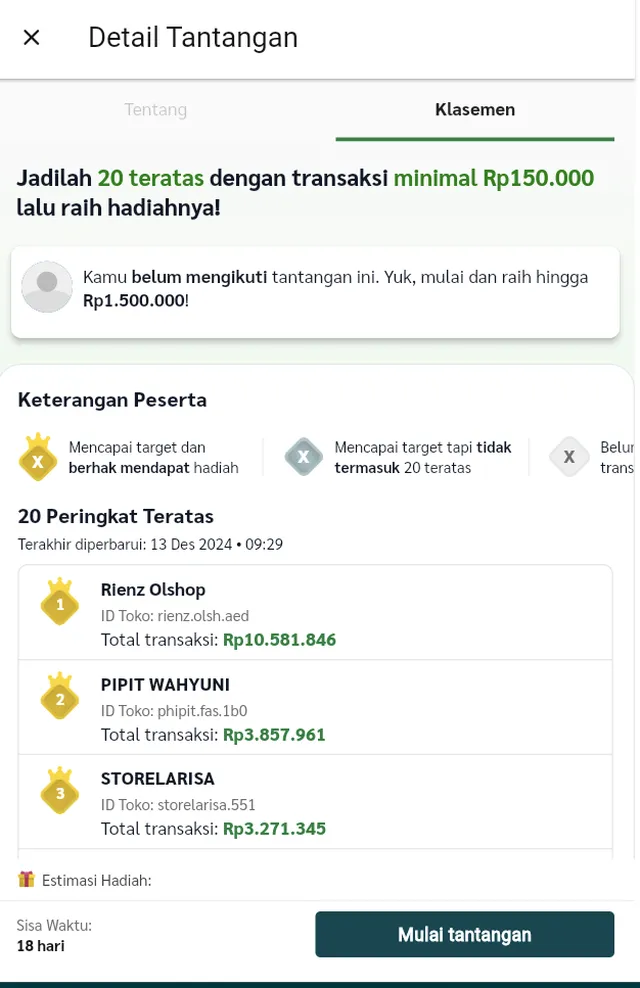The width and height of the screenshot is (640, 988).
Task: Expand the Estimasi Hadiah section
Action: [x=97, y=881]
